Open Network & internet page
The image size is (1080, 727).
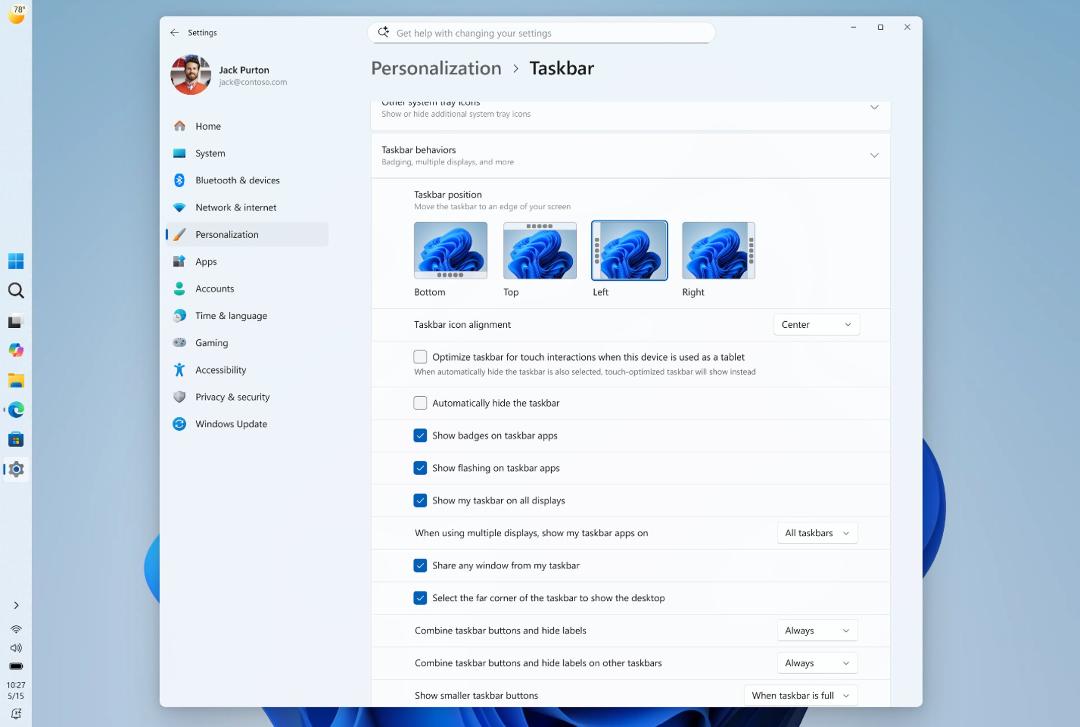[247, 207]
